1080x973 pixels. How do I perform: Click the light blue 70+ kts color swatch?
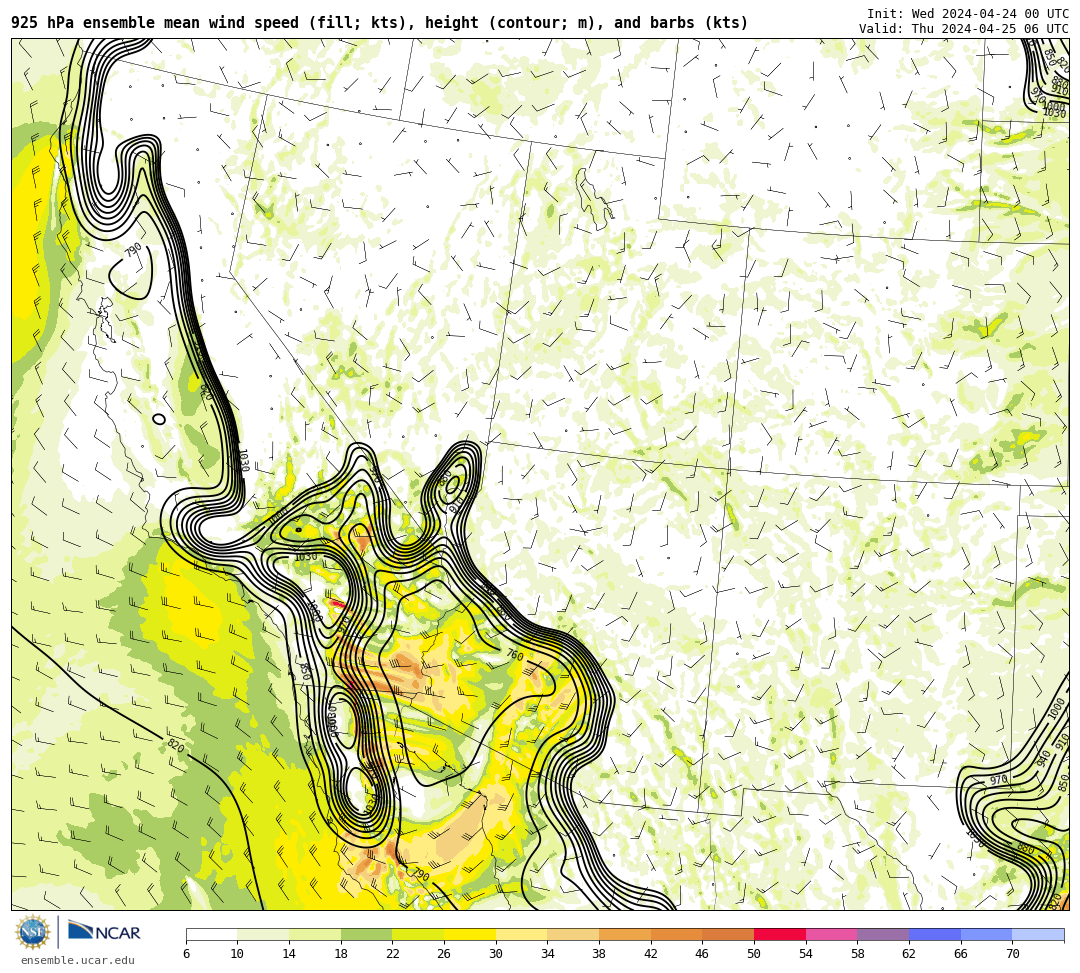tap(1038, 934)
